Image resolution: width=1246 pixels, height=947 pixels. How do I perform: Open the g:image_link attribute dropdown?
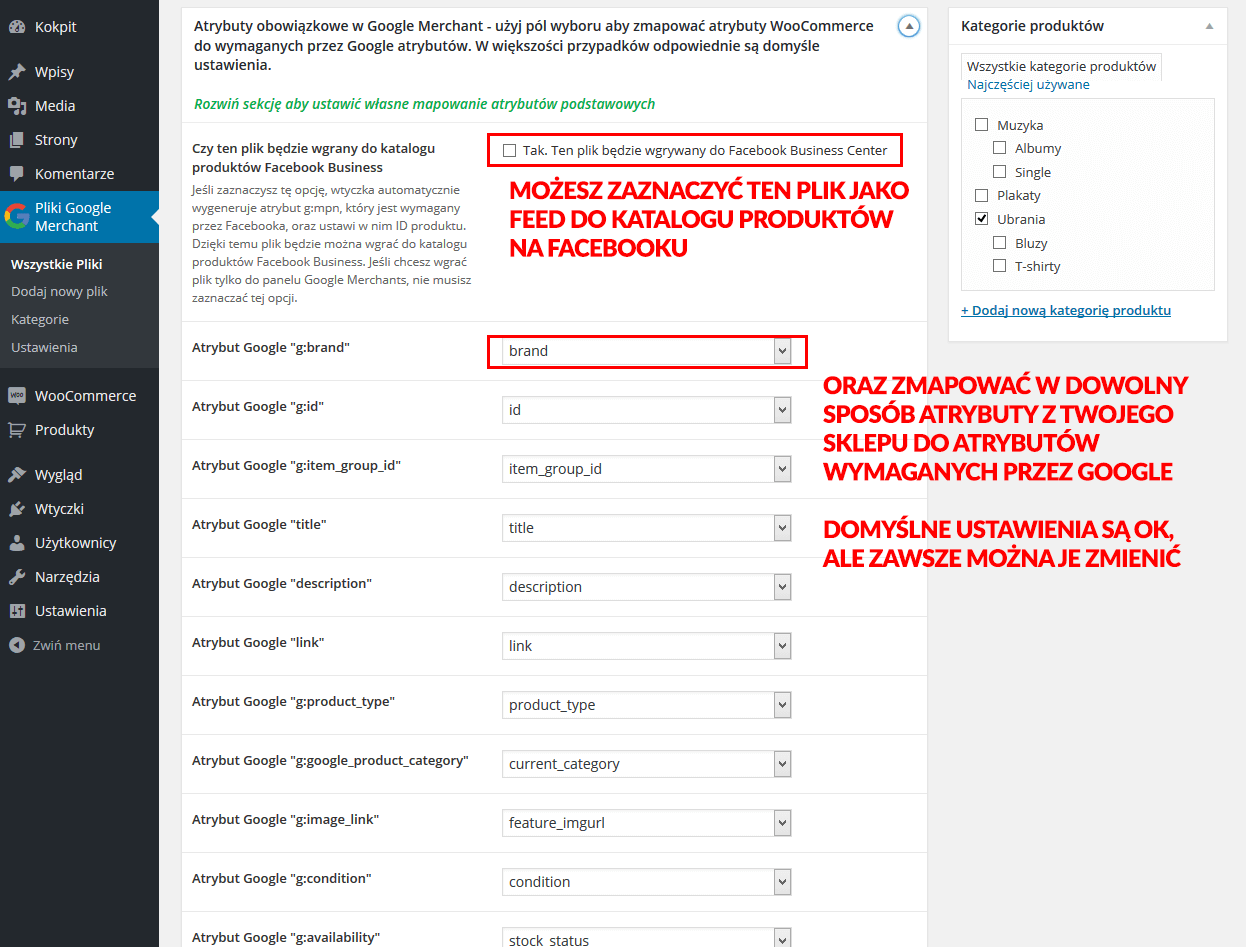tap(647, 823)
